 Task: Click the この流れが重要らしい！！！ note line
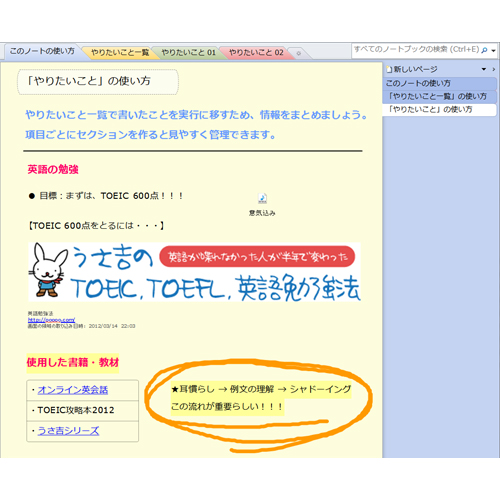pos(227,407)
